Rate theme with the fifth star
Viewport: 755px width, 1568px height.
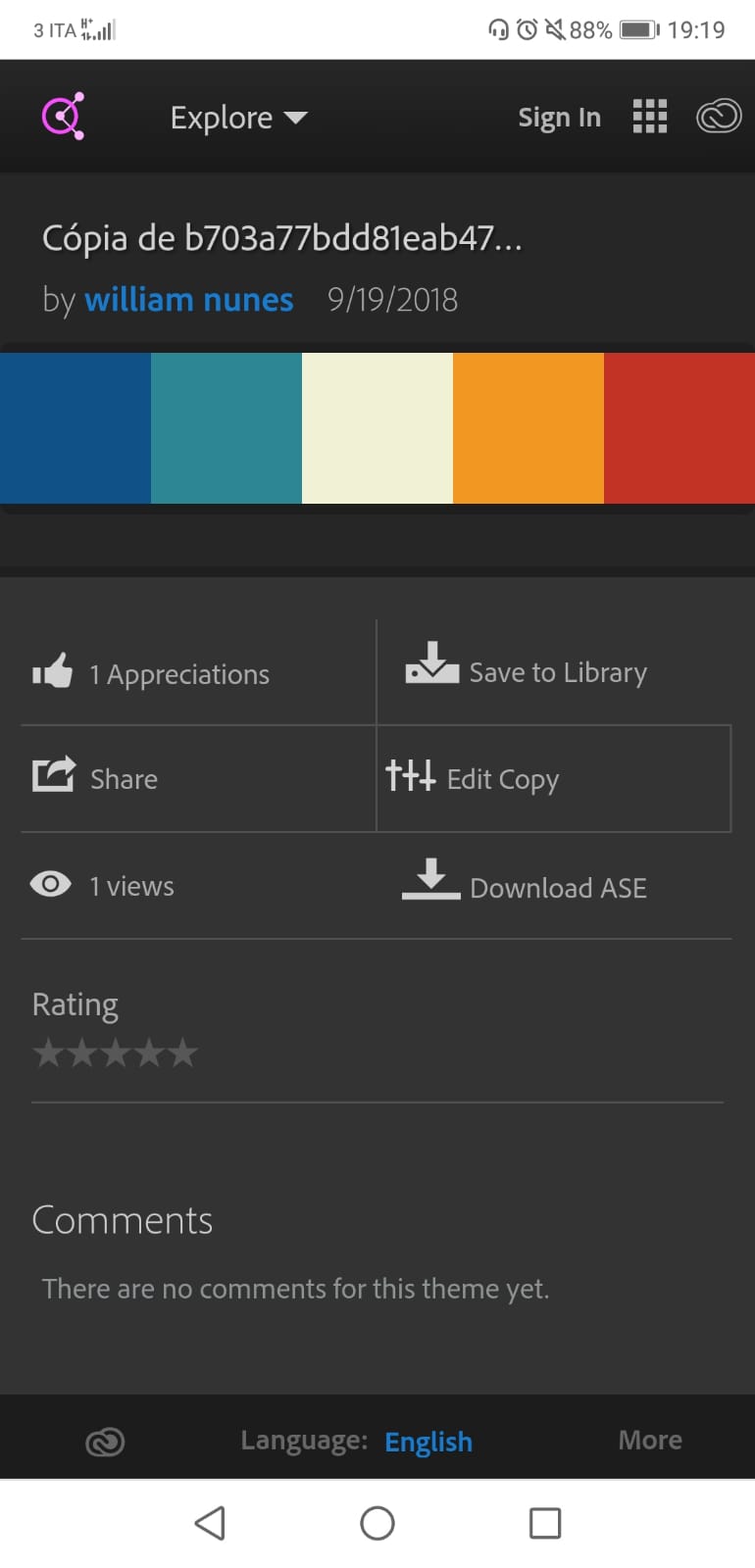(182, 1053)
